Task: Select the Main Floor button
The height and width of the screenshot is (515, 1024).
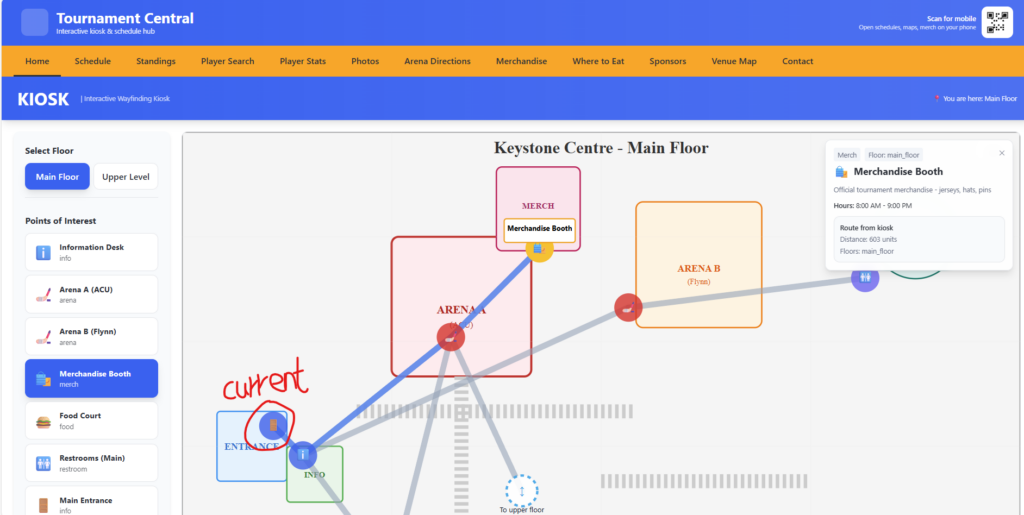Action: click(57, 177)
